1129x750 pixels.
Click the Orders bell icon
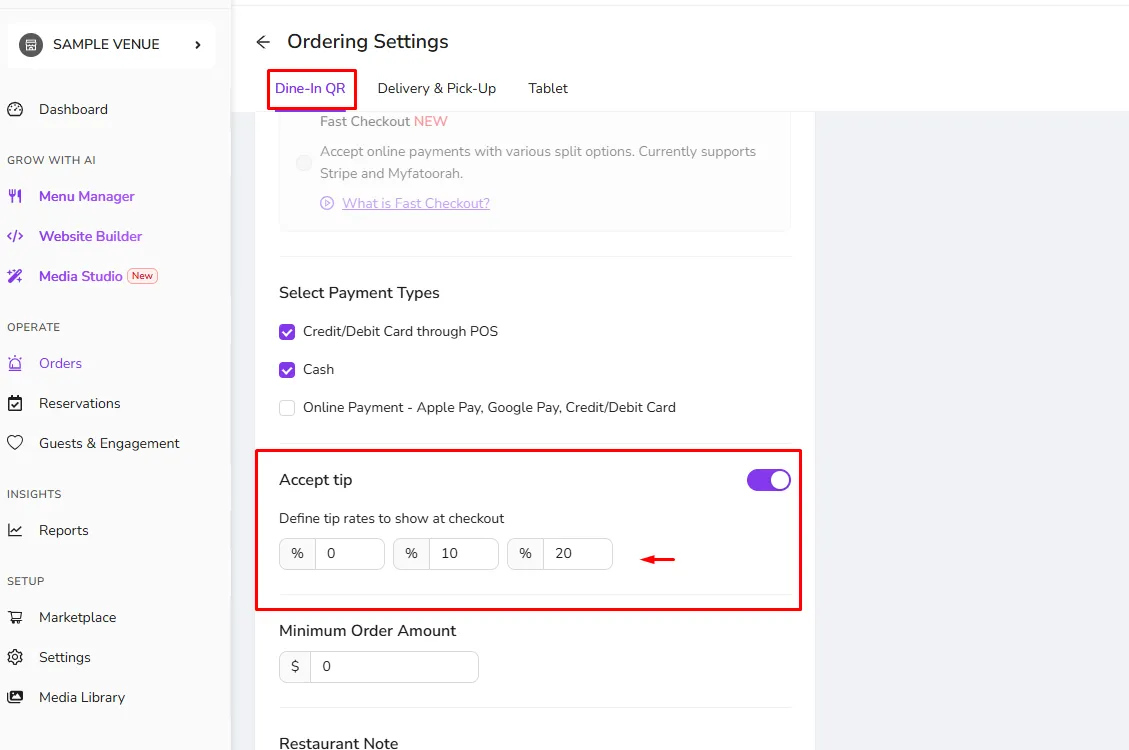point(15,363)
